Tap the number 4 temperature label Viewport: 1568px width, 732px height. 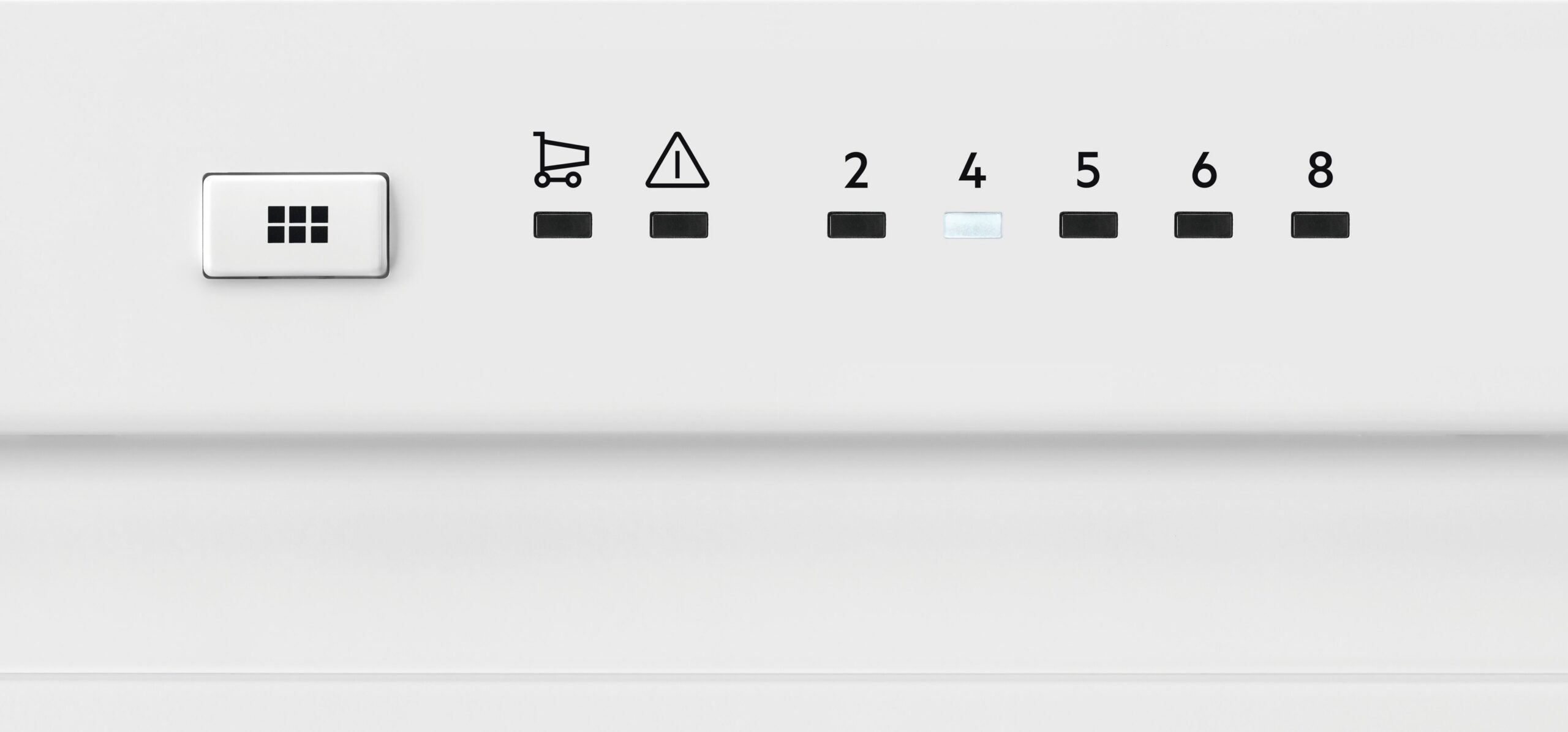[972, 170]
